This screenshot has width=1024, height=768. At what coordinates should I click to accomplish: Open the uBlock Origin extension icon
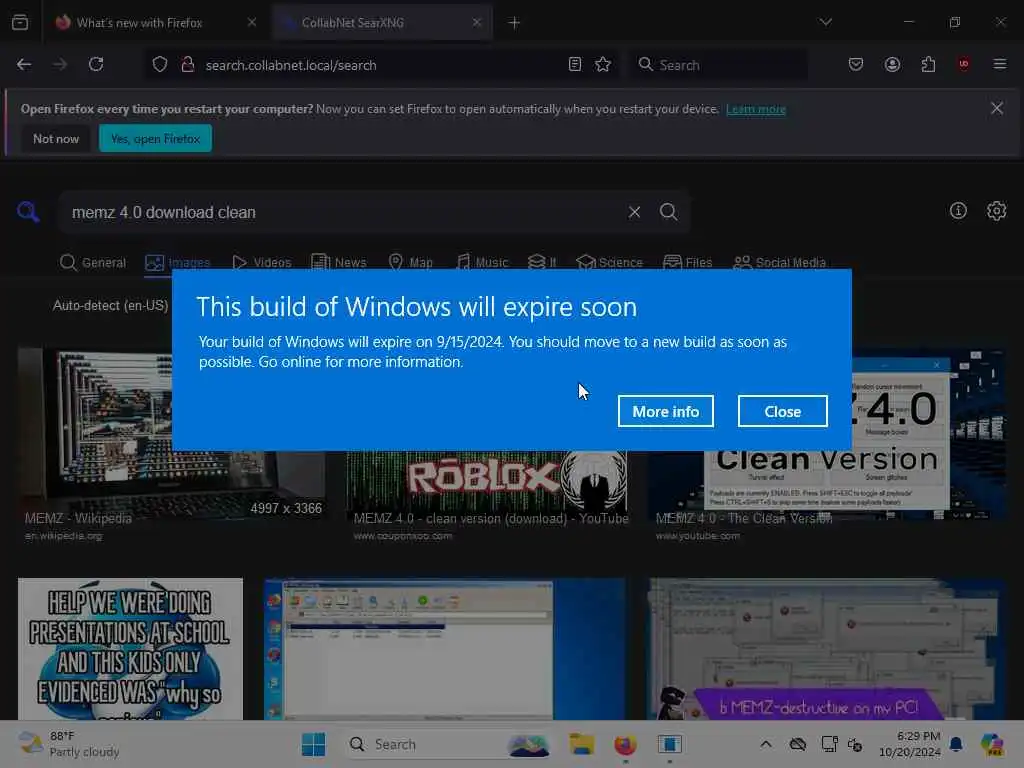[964, 64]
